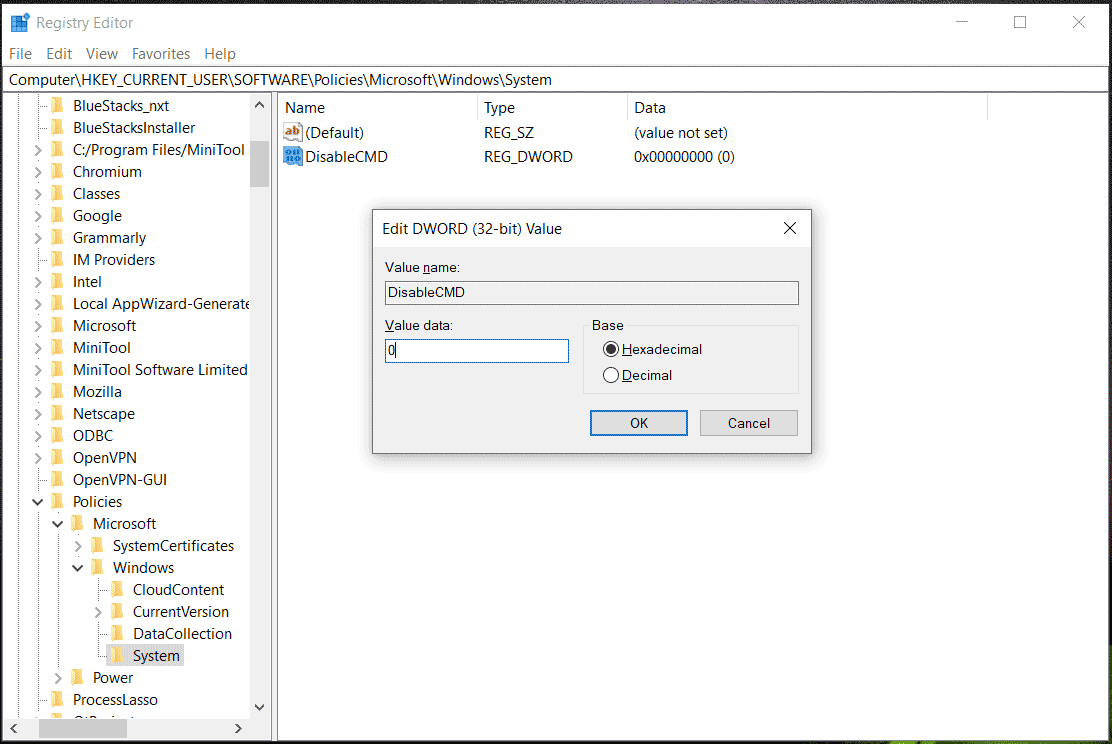Click the REG_SZ type cell
This screenshot has height=744, width=1112.
click(x=508, y=133)
